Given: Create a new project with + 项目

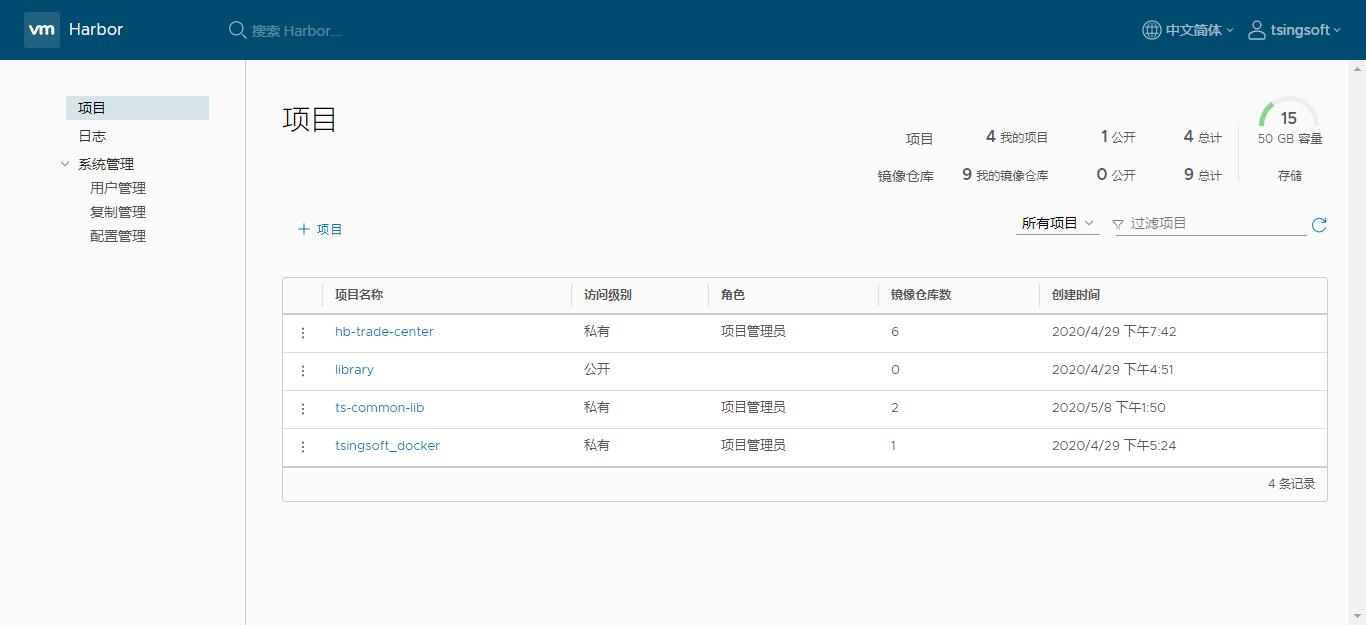Looking at the screenshot, I should point(319,228).
